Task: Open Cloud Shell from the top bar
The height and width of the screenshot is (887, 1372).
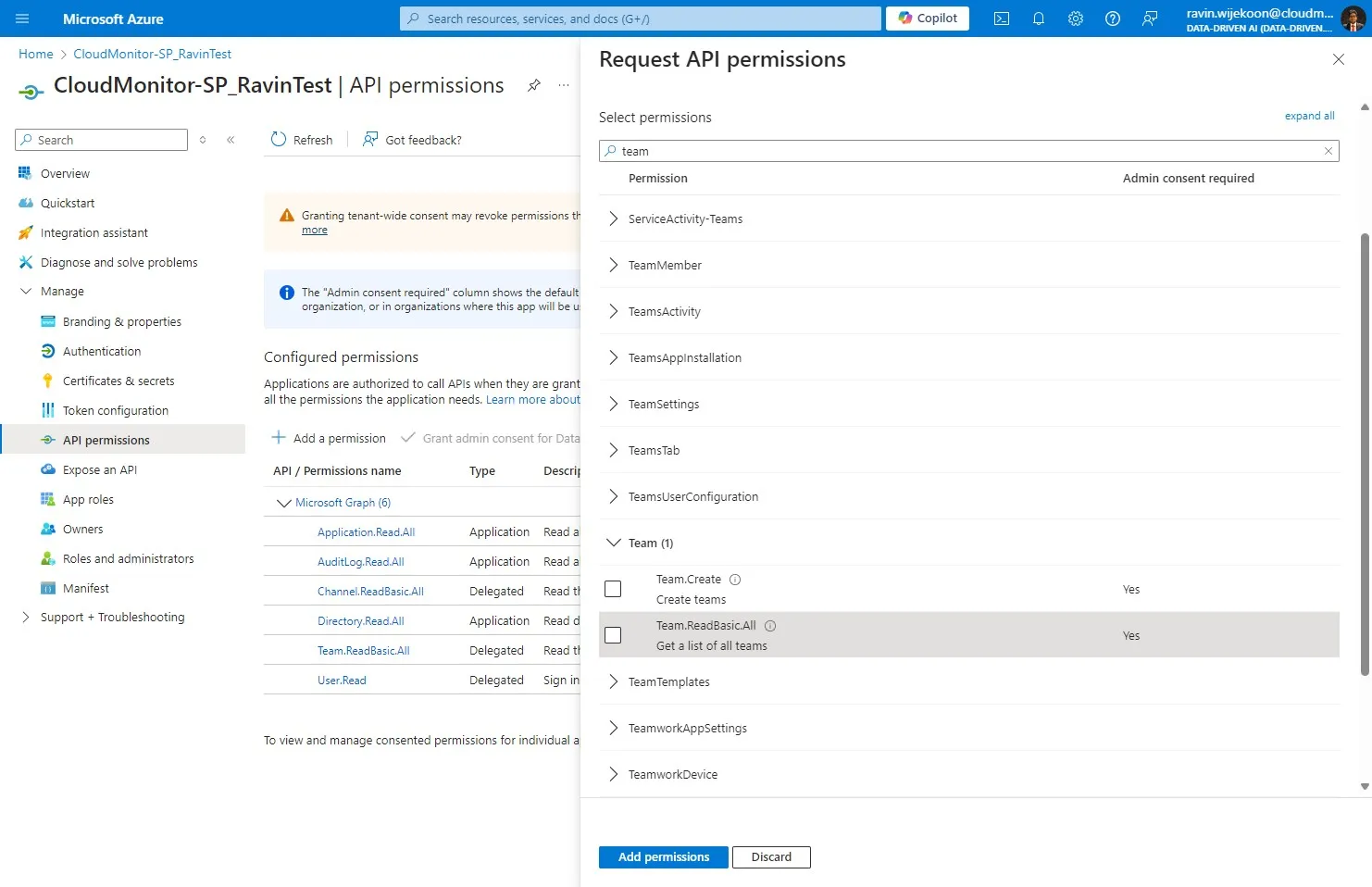Action: (1002, 19)
